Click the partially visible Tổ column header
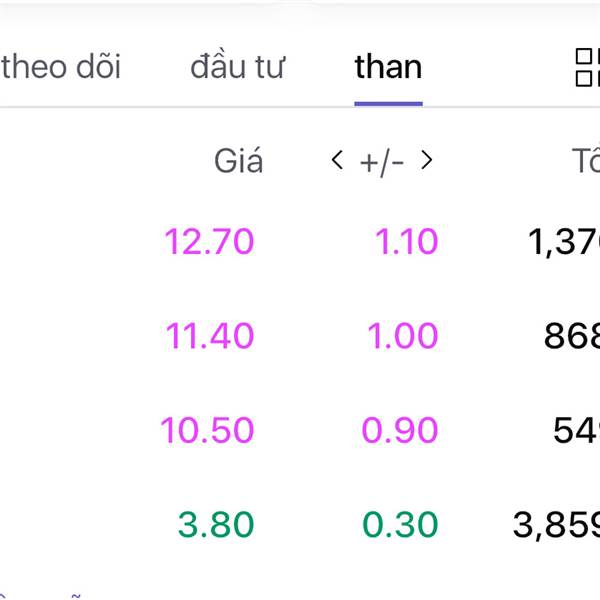 tap(585, 161)
